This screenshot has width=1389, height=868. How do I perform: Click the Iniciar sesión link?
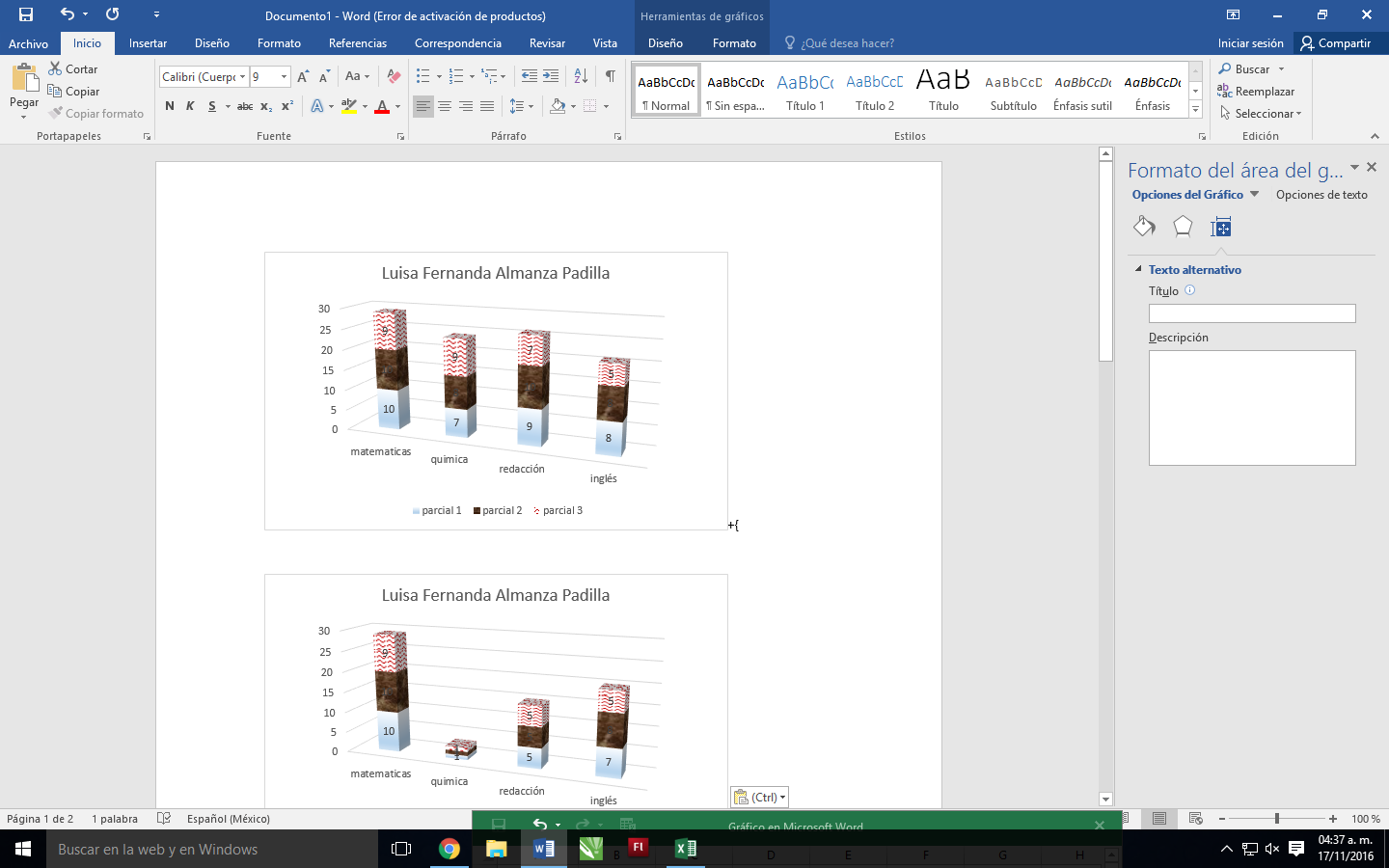point(1249,43)
